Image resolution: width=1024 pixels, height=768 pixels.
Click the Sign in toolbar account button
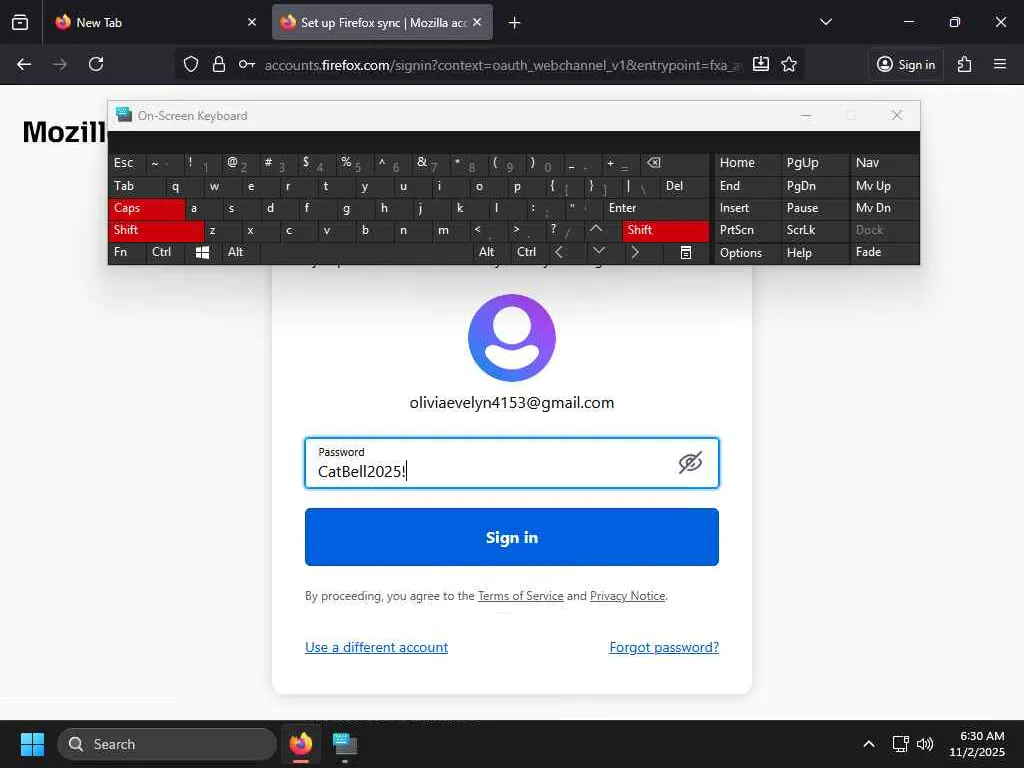(x=906, y=64)
